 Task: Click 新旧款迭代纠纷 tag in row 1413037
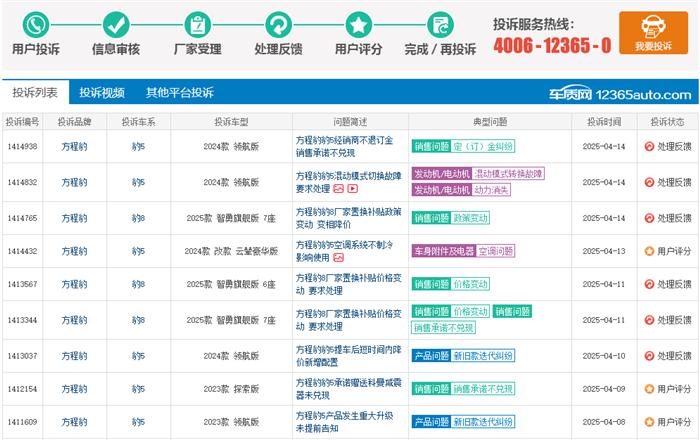(x=483, y=356)
